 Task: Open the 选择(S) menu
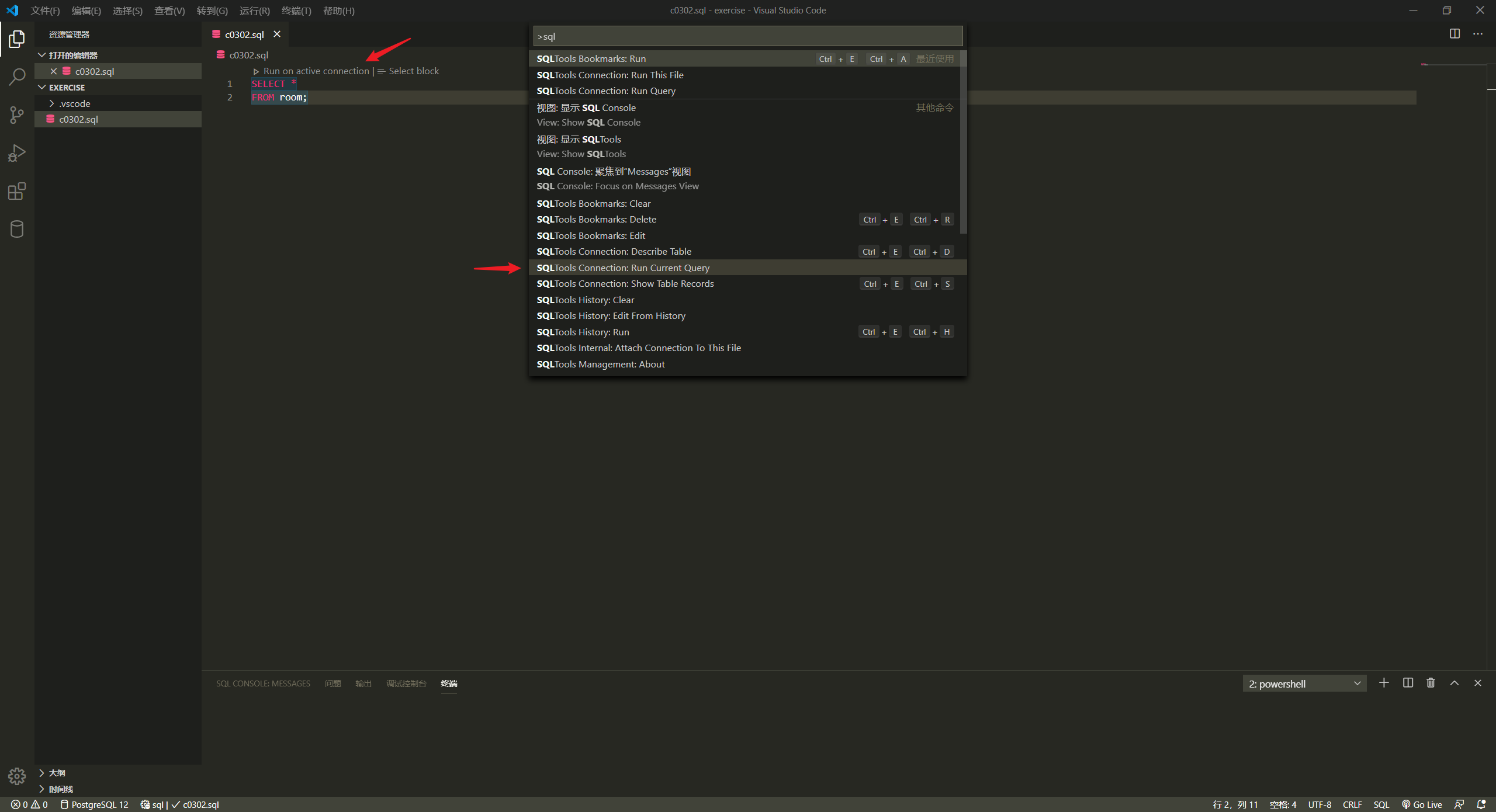(x=127, y=11)
